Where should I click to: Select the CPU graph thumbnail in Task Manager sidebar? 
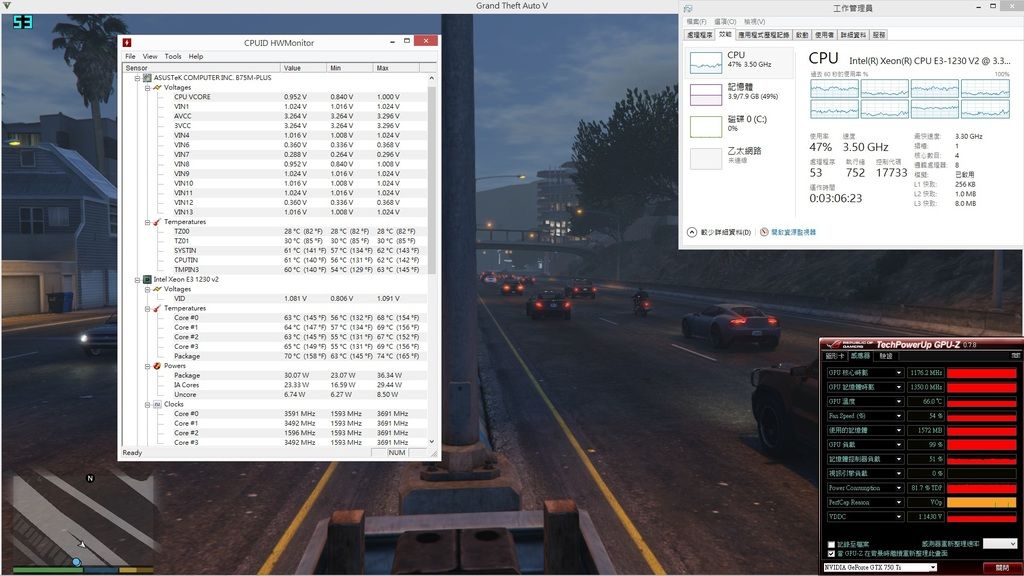[706, 63]
